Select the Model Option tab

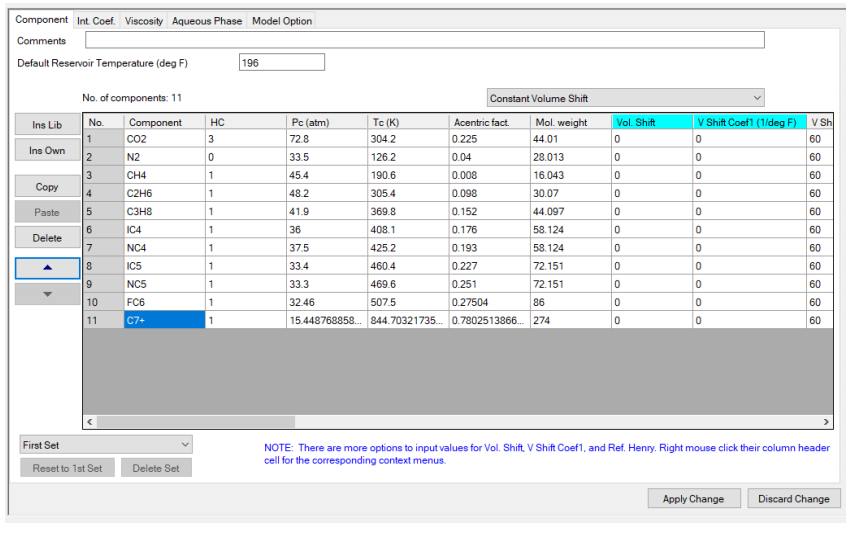[281, 21]
